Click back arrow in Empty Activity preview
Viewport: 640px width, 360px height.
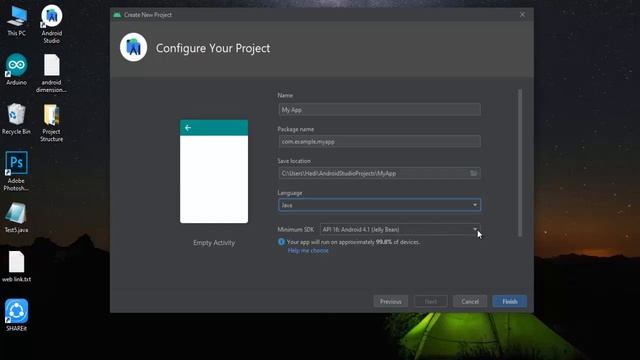click(x=188, y=128)
